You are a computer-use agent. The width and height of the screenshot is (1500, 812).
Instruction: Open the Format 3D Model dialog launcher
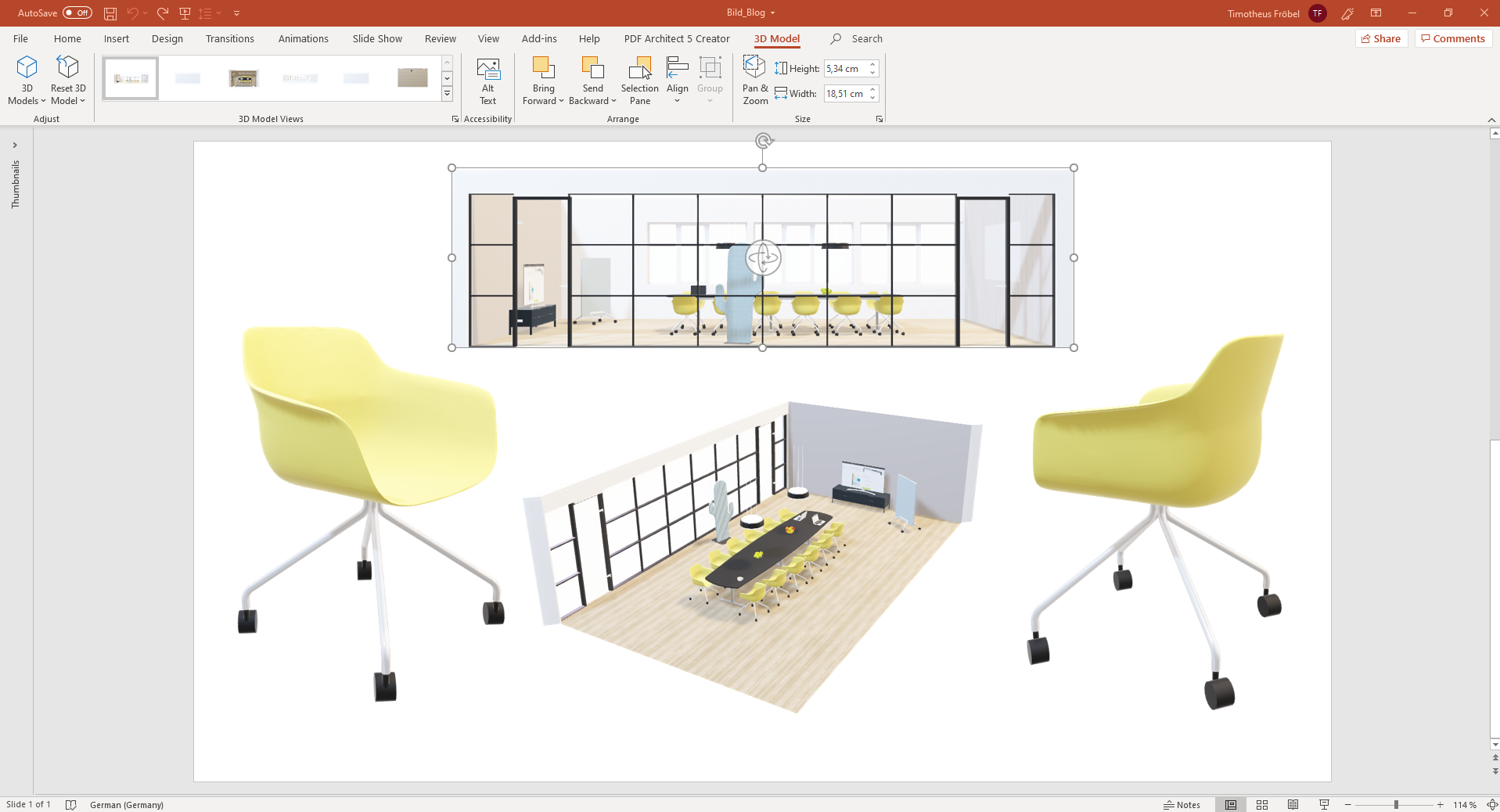[455, 119]
